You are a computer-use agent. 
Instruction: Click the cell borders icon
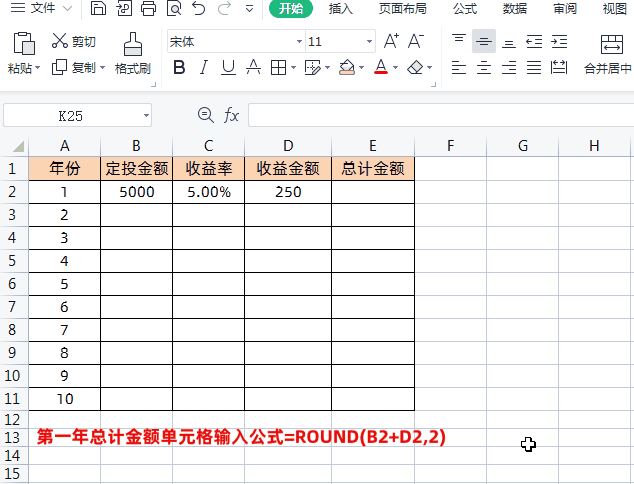click(x=279, y=68)
